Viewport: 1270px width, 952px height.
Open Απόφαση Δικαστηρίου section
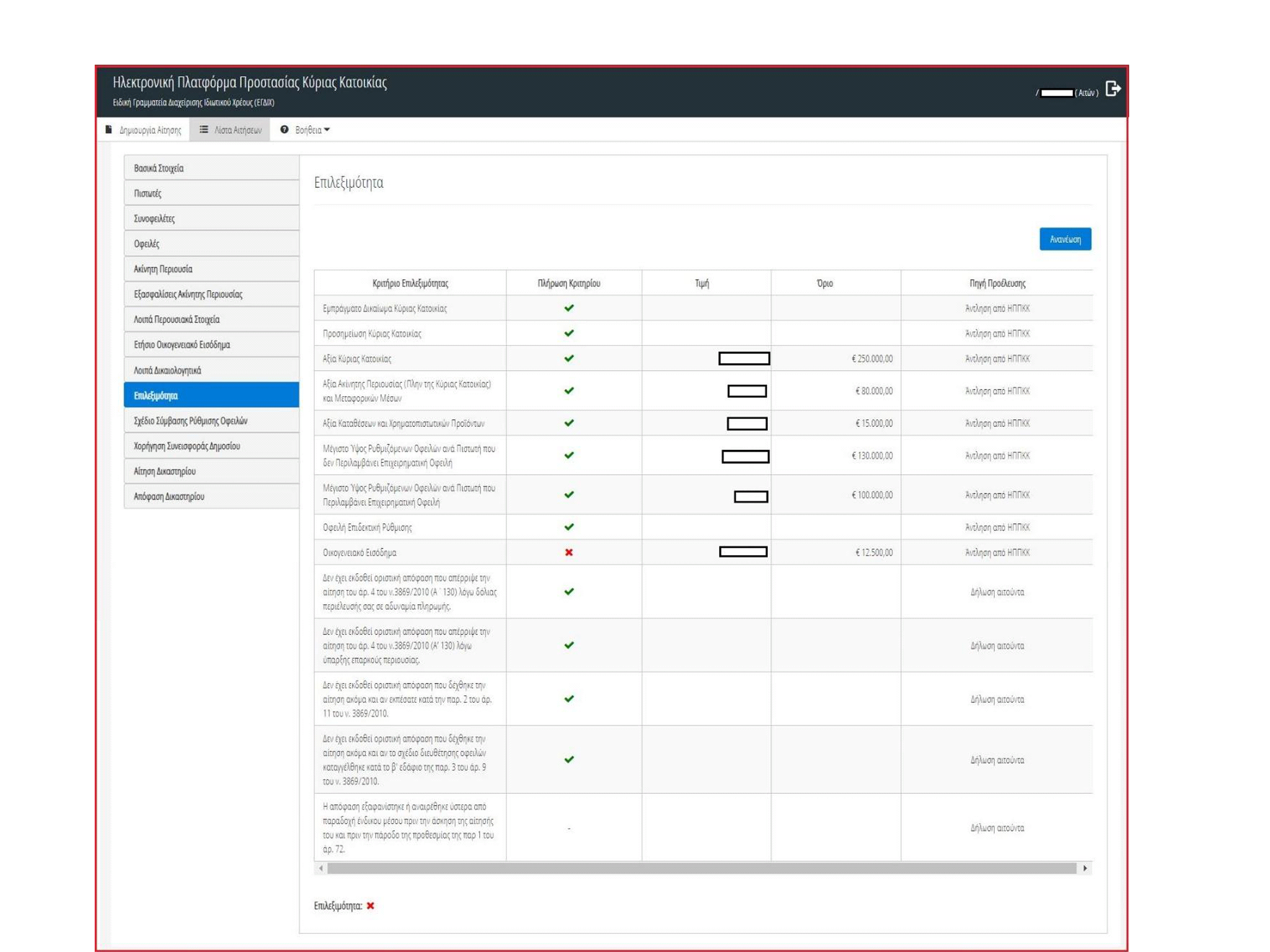coord(211,496)
